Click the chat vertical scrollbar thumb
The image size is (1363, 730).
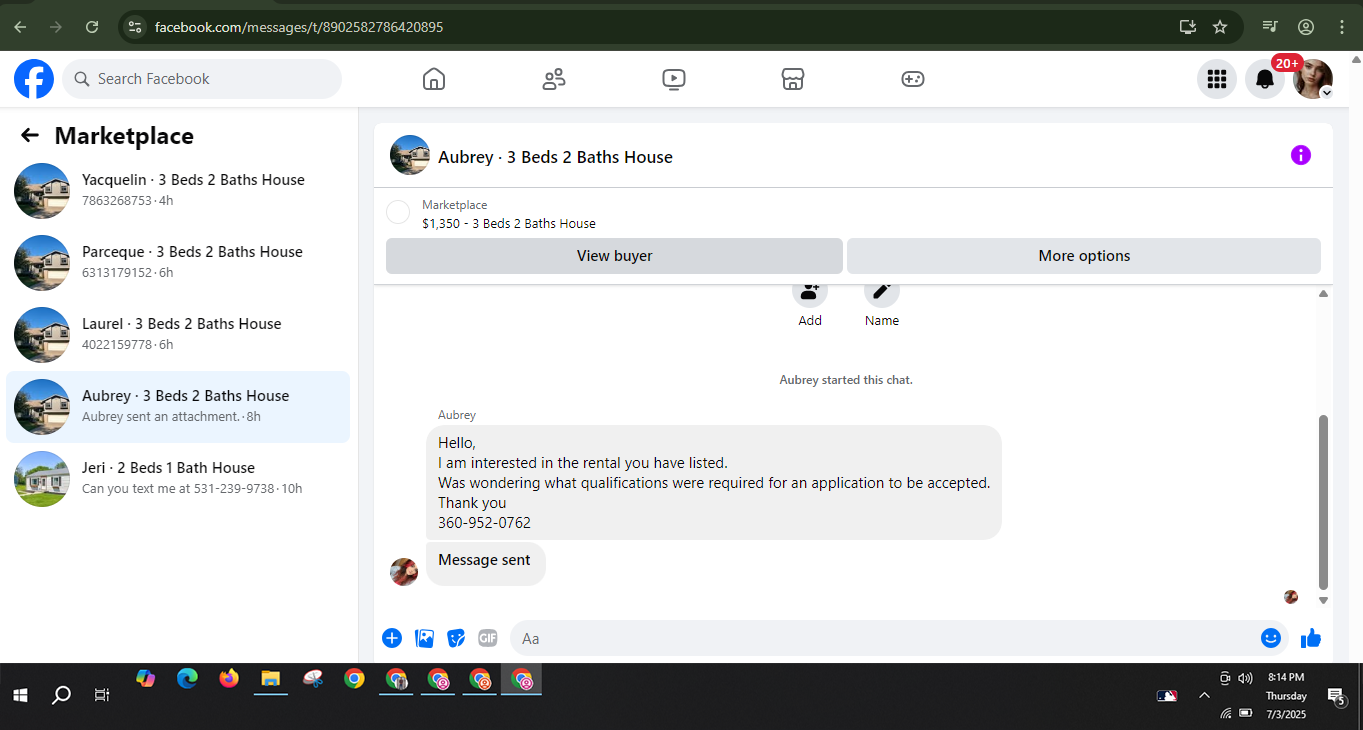click(x=1323, y=502)
